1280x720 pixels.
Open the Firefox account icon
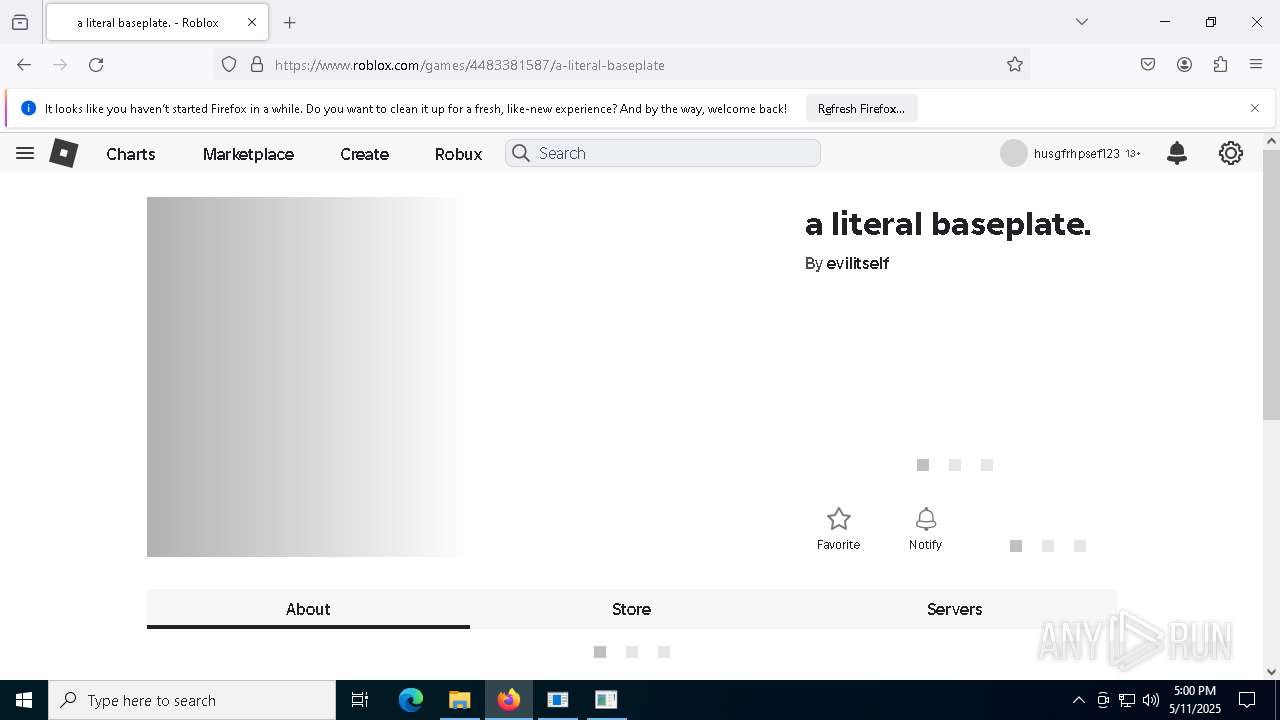[1184, 65]
